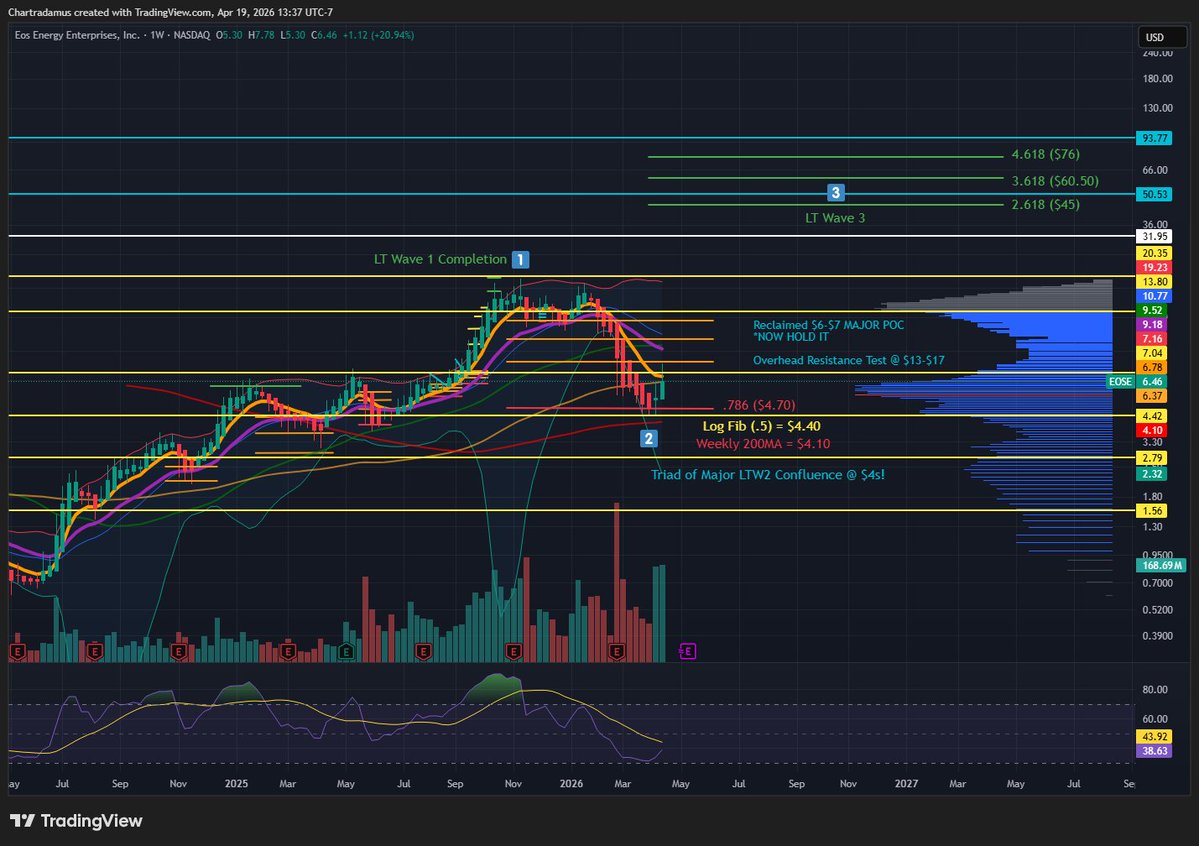Screen dimensions: 1199x846
Task: Click the 9.18 purple price tag
Action: [1152, 325]
